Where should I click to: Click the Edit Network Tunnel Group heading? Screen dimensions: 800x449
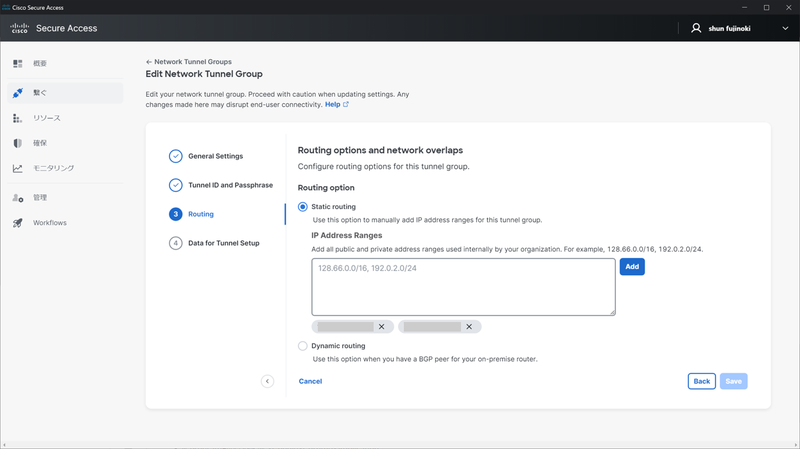(x=204, y=74)
